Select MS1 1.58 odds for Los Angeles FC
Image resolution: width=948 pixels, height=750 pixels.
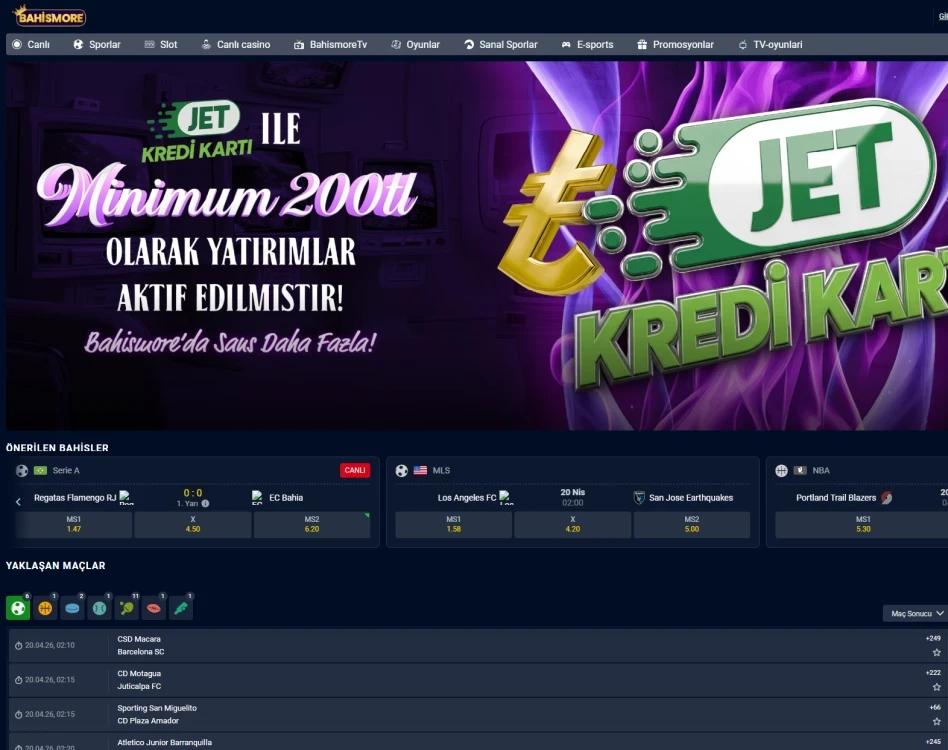click(x=453, y=524)
